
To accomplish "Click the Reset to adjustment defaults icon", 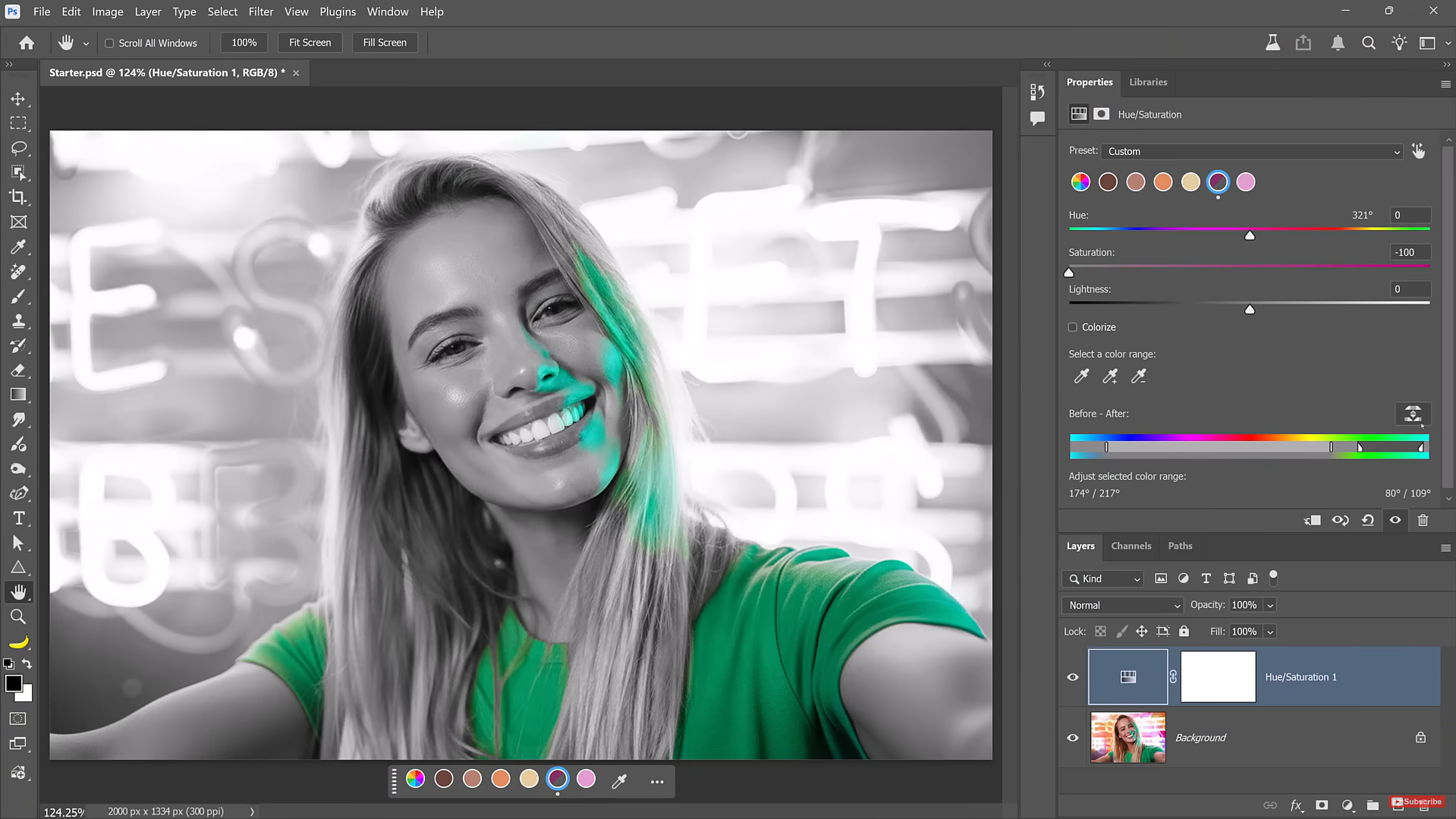I will (1368, 520).
